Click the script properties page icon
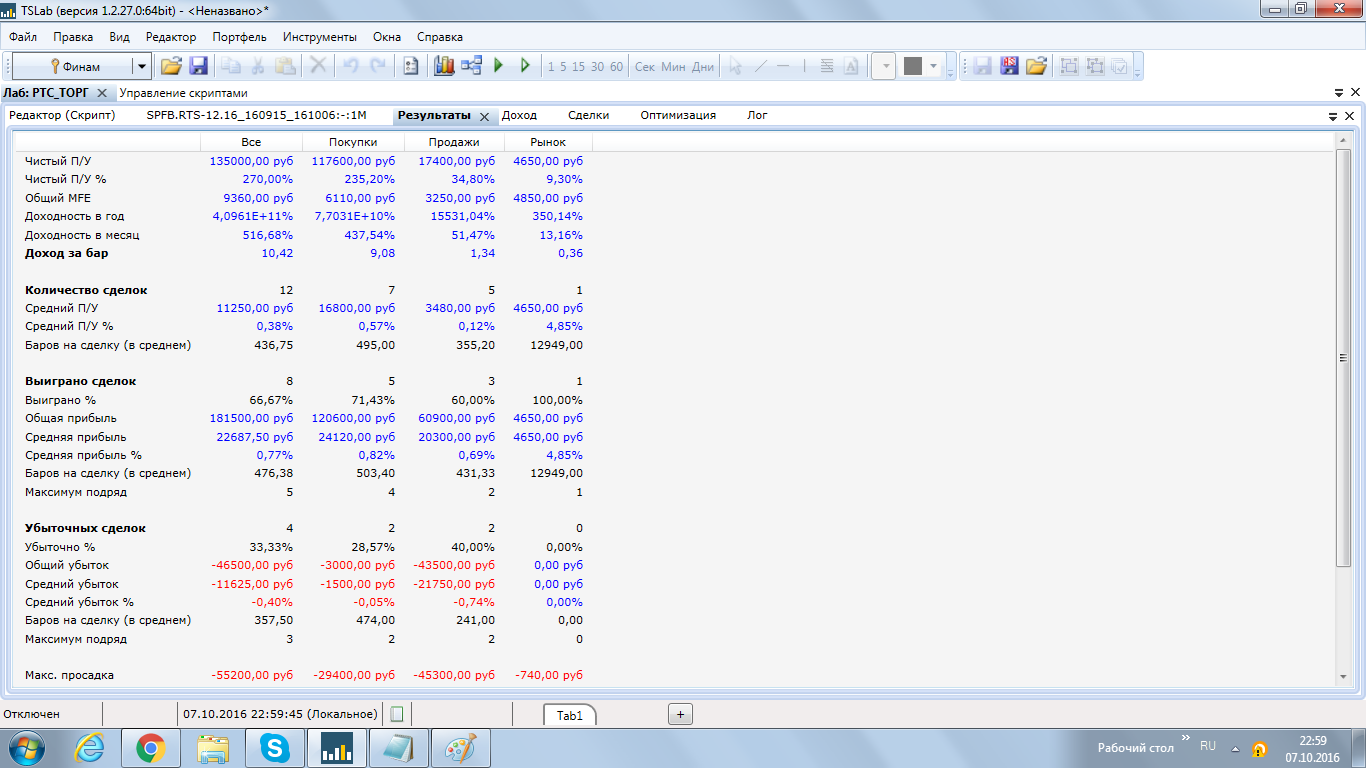 [410, 66]
